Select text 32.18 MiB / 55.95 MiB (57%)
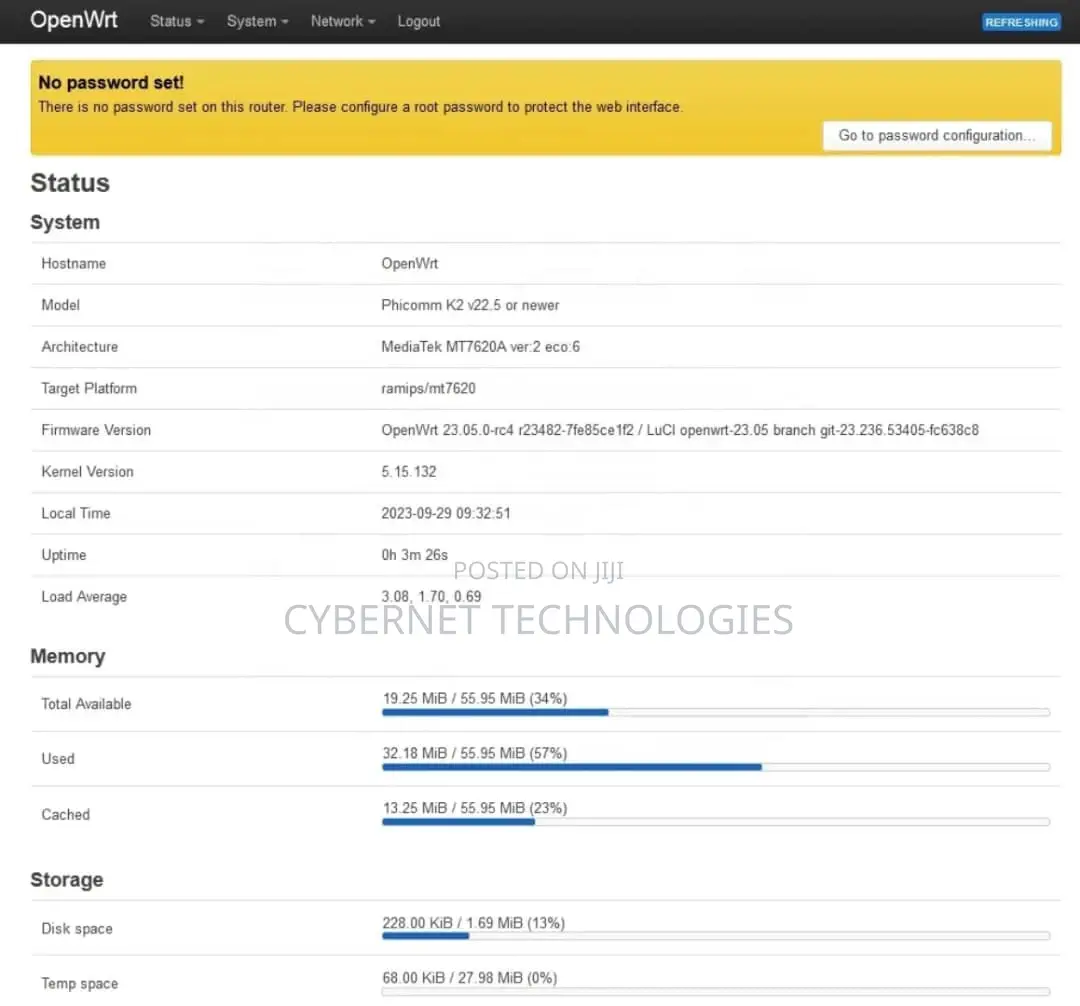Screen dimensions: 1080x1006 [475, 753]
